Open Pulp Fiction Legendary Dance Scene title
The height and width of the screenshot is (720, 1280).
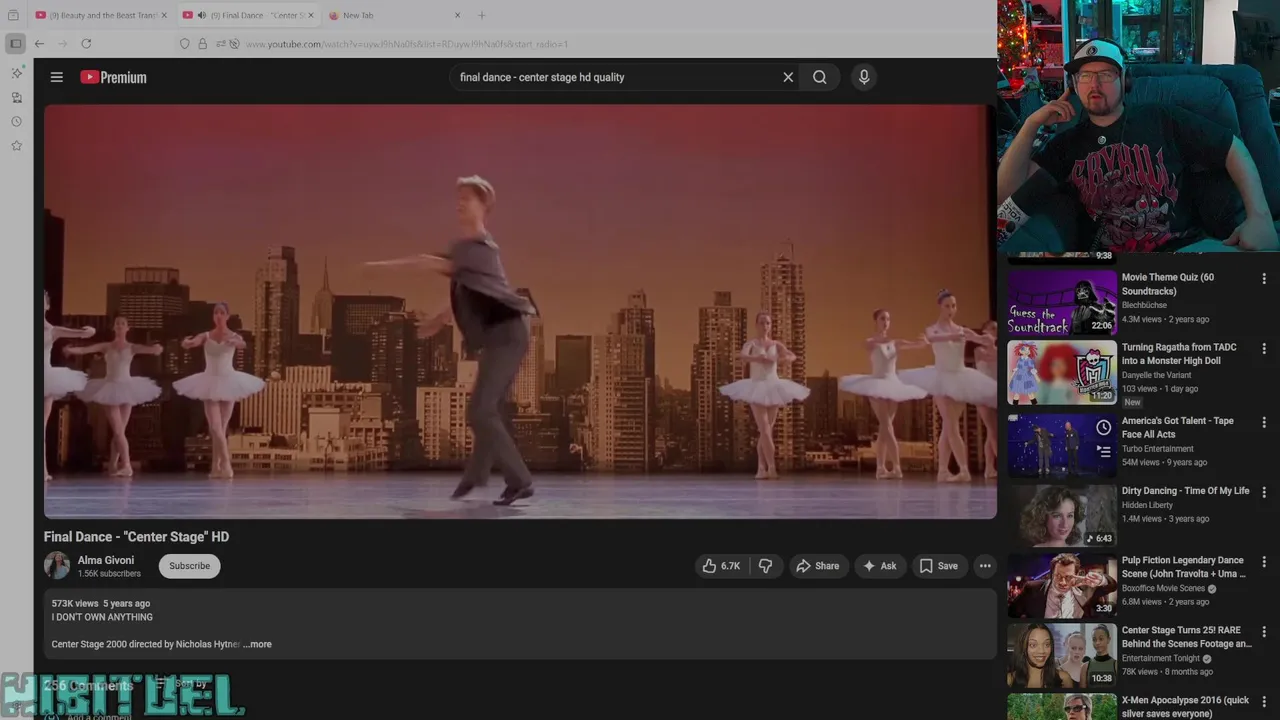[x=1184, y=567]
